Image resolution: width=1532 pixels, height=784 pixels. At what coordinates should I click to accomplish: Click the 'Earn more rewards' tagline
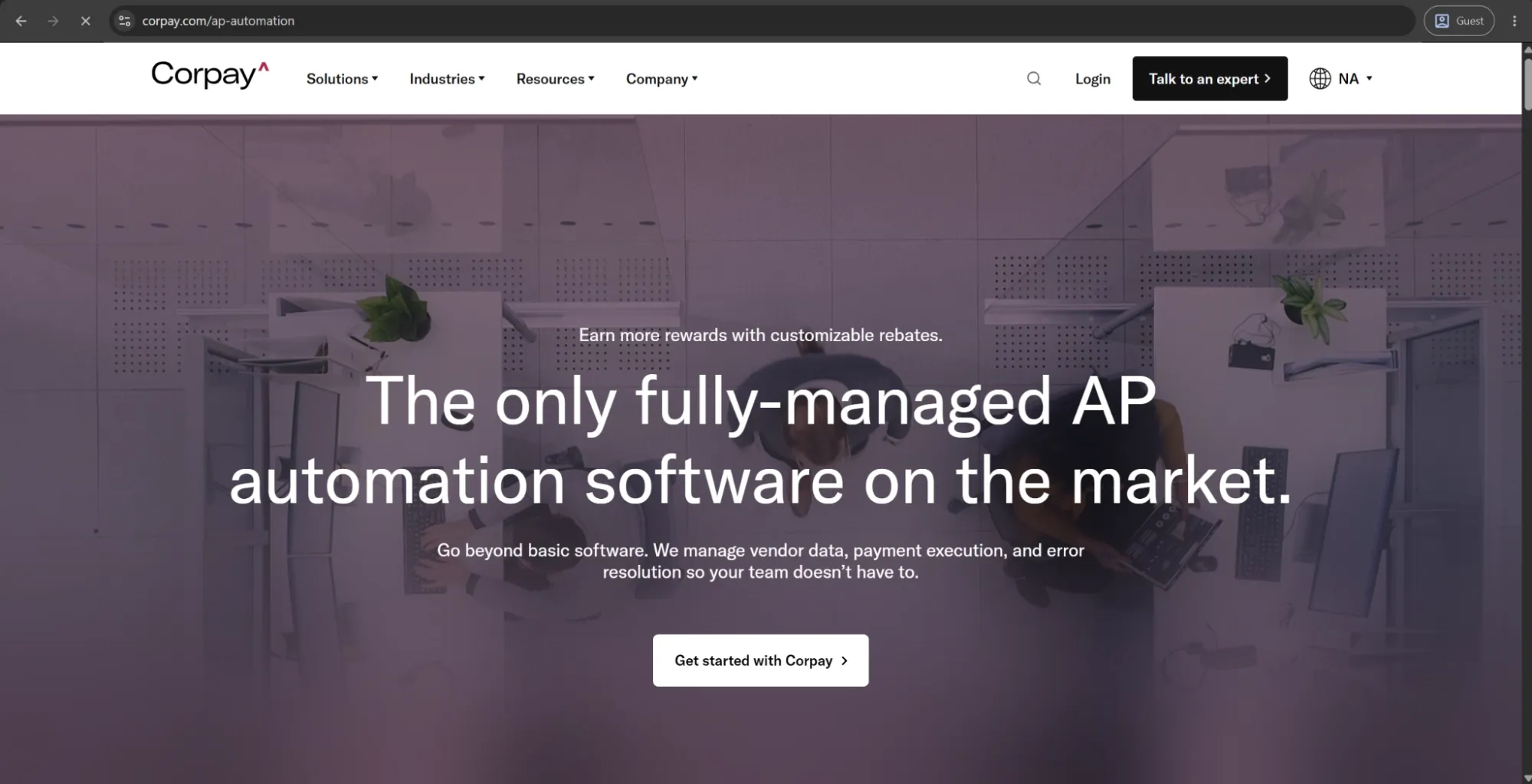point(760,335)
